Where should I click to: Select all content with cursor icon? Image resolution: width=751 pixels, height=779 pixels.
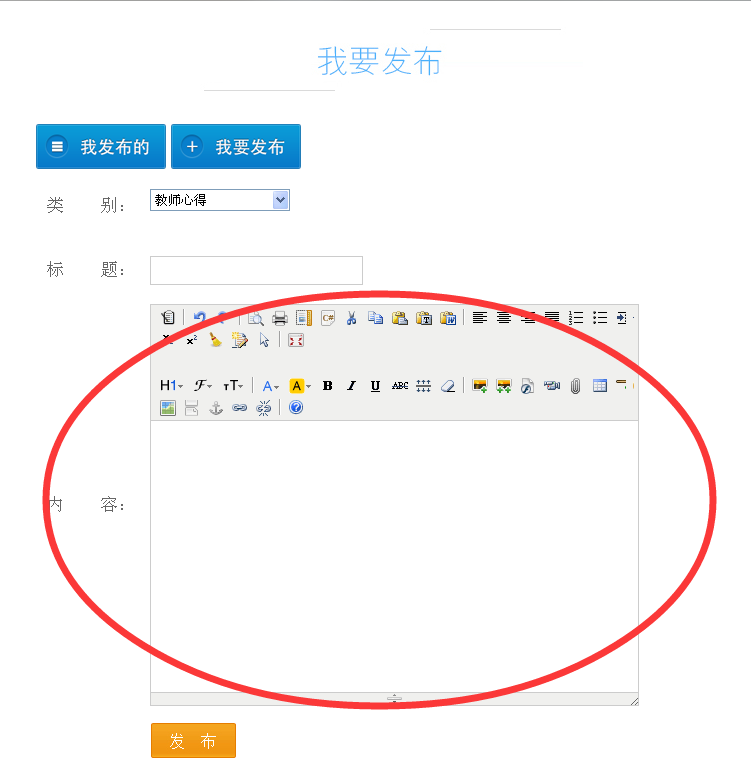[264, 340]
